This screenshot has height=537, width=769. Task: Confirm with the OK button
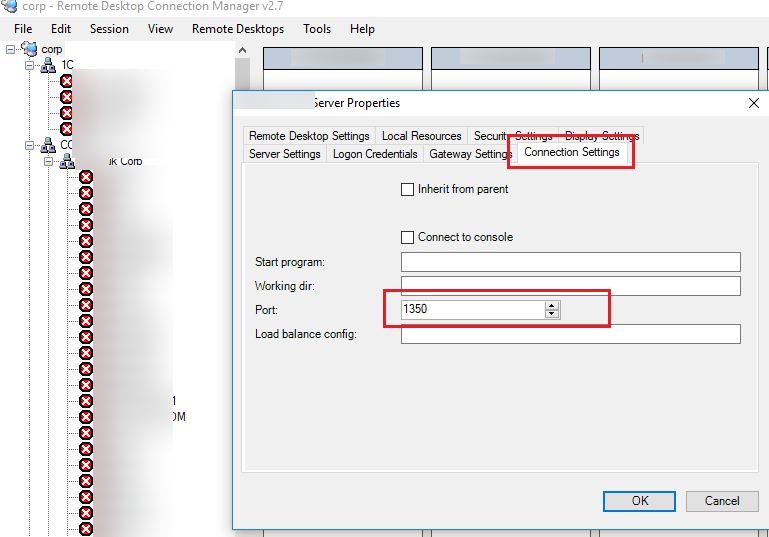tap(639, 501)
